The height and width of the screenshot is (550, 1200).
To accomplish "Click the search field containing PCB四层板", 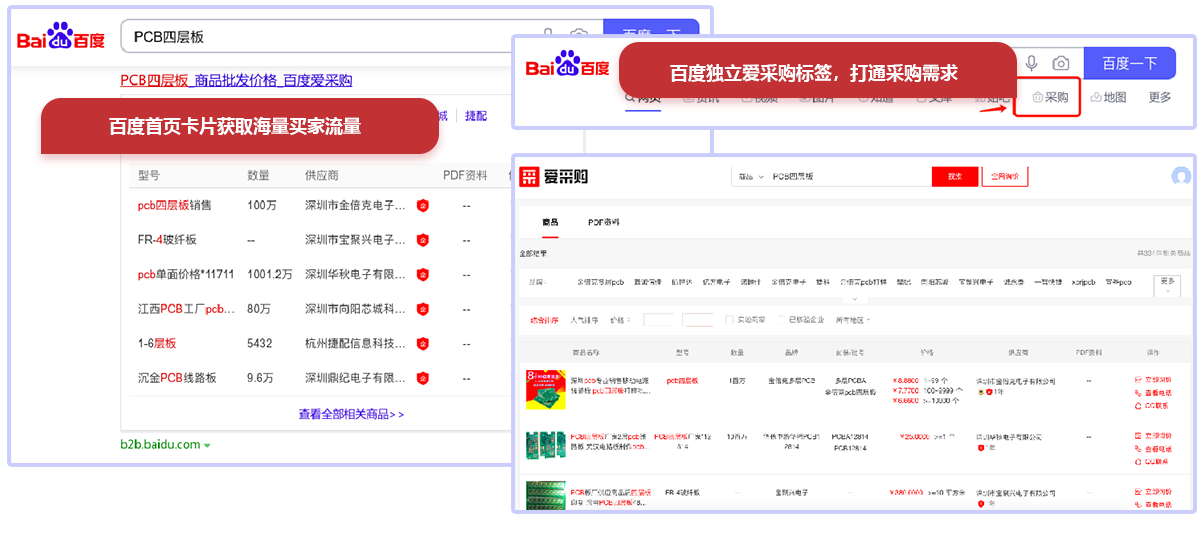I will click(330, 37).
